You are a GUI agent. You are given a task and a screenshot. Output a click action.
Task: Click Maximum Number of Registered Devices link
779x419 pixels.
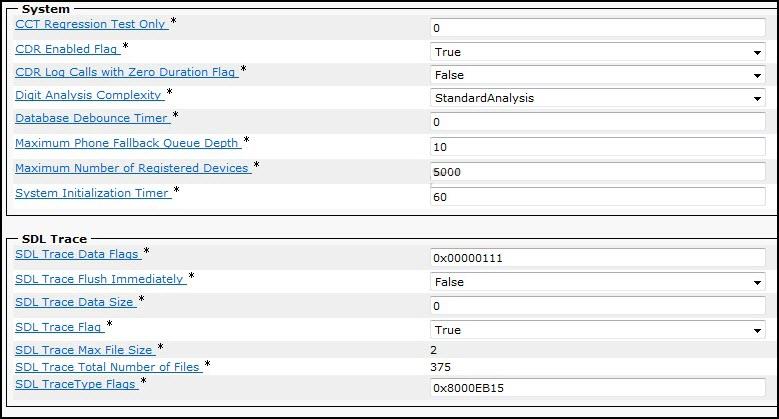[x=133, y=168]
